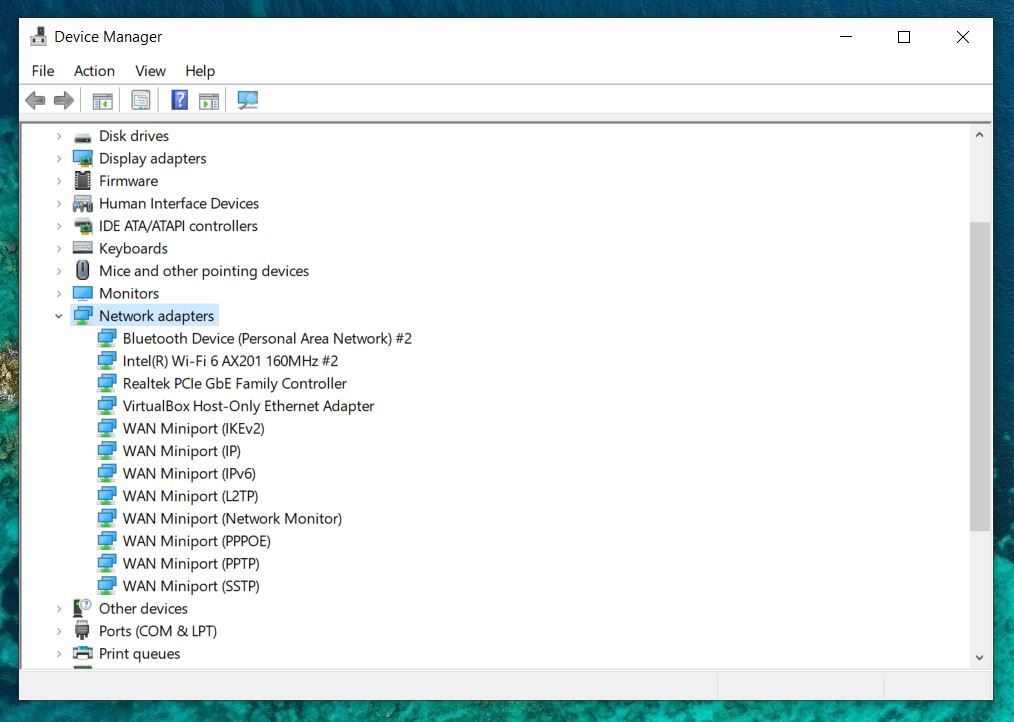Select WAN Miniport (IP)

[x=182, y=451]
